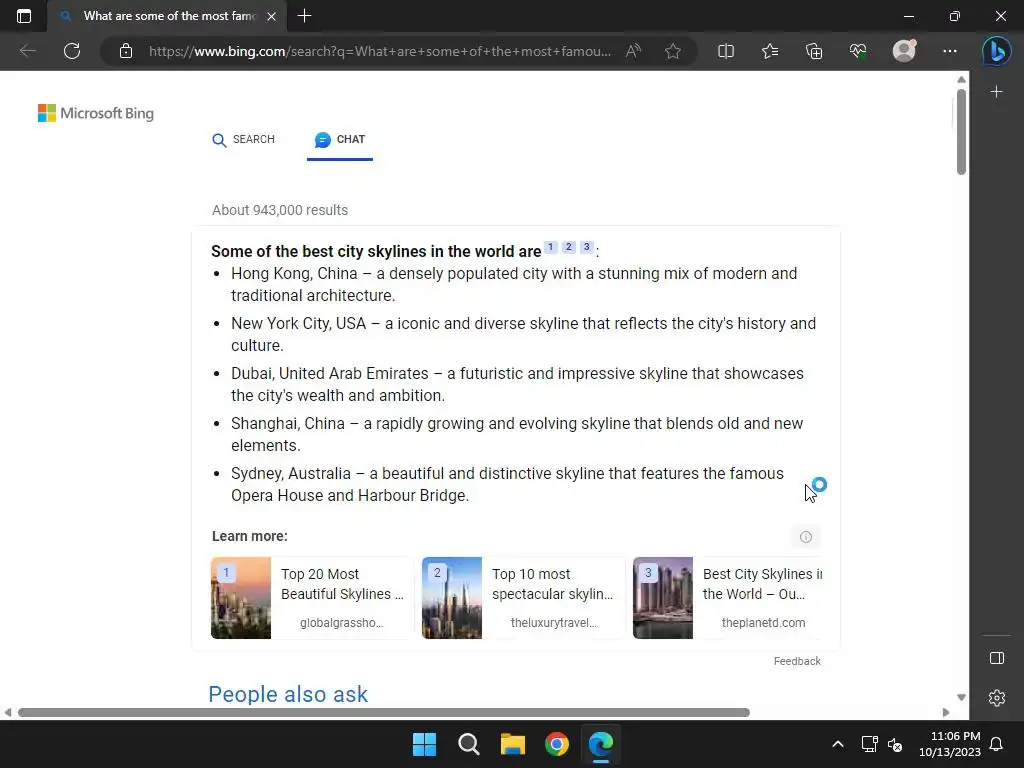Open the Bing Copilot sidebar button

(x=997, y=52)
